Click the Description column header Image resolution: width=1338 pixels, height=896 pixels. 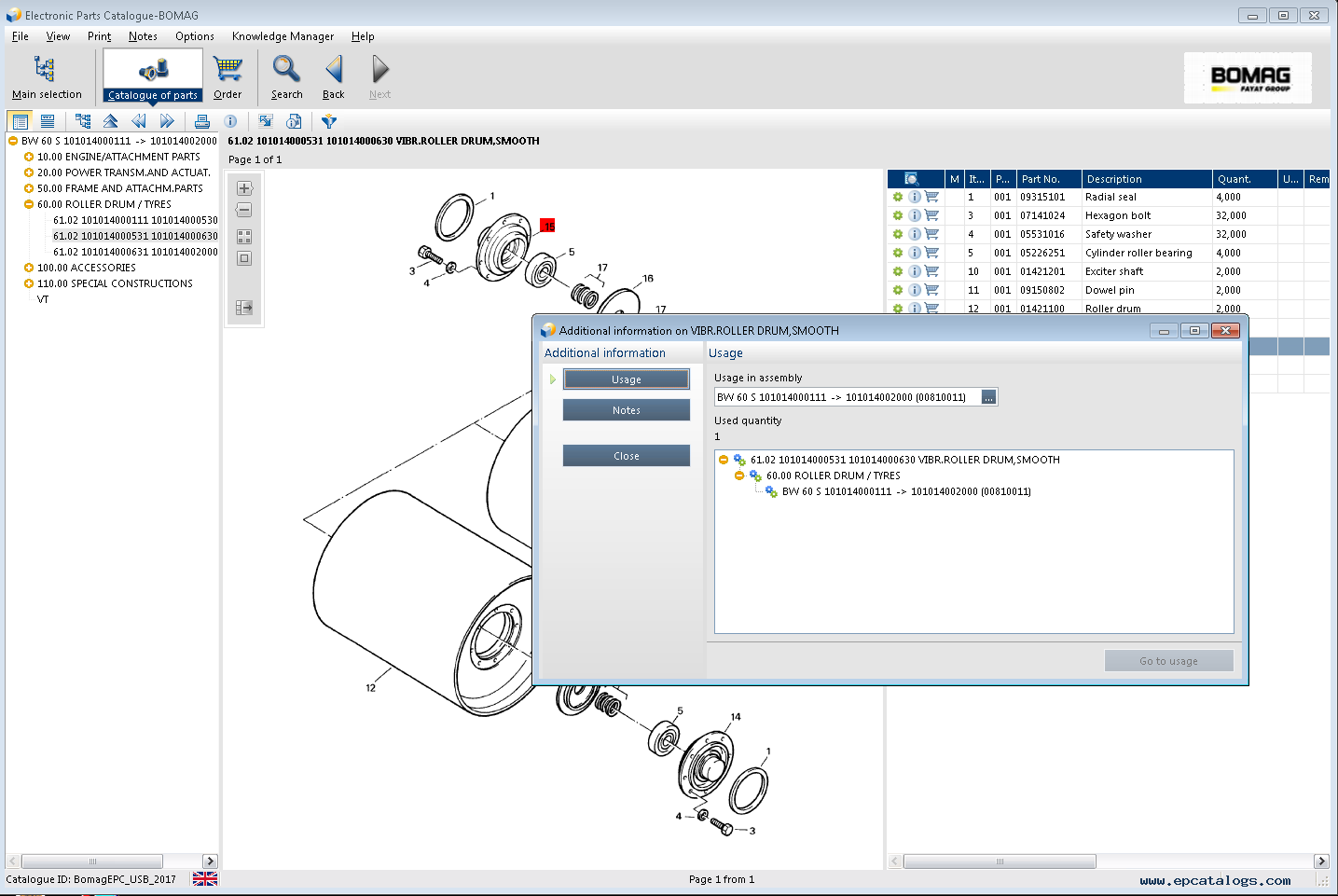(x=1147, y=179)
